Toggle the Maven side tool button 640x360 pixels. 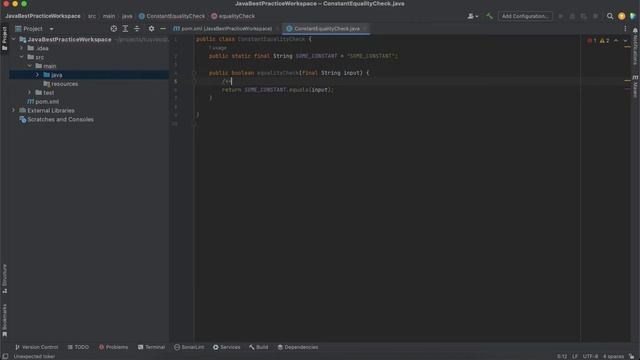tap(635, 87)
